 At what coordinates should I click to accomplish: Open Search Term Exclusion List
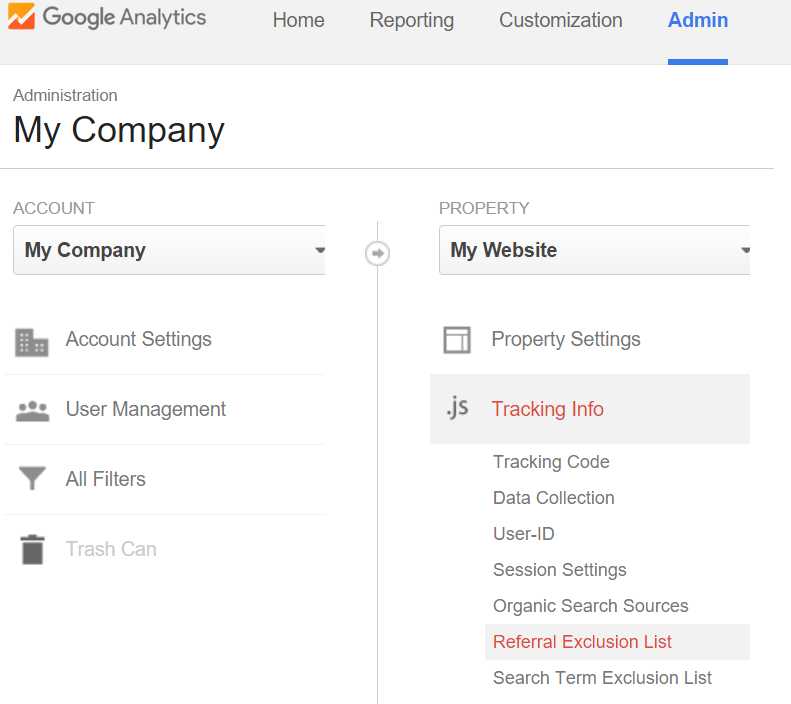coord(602,678)
